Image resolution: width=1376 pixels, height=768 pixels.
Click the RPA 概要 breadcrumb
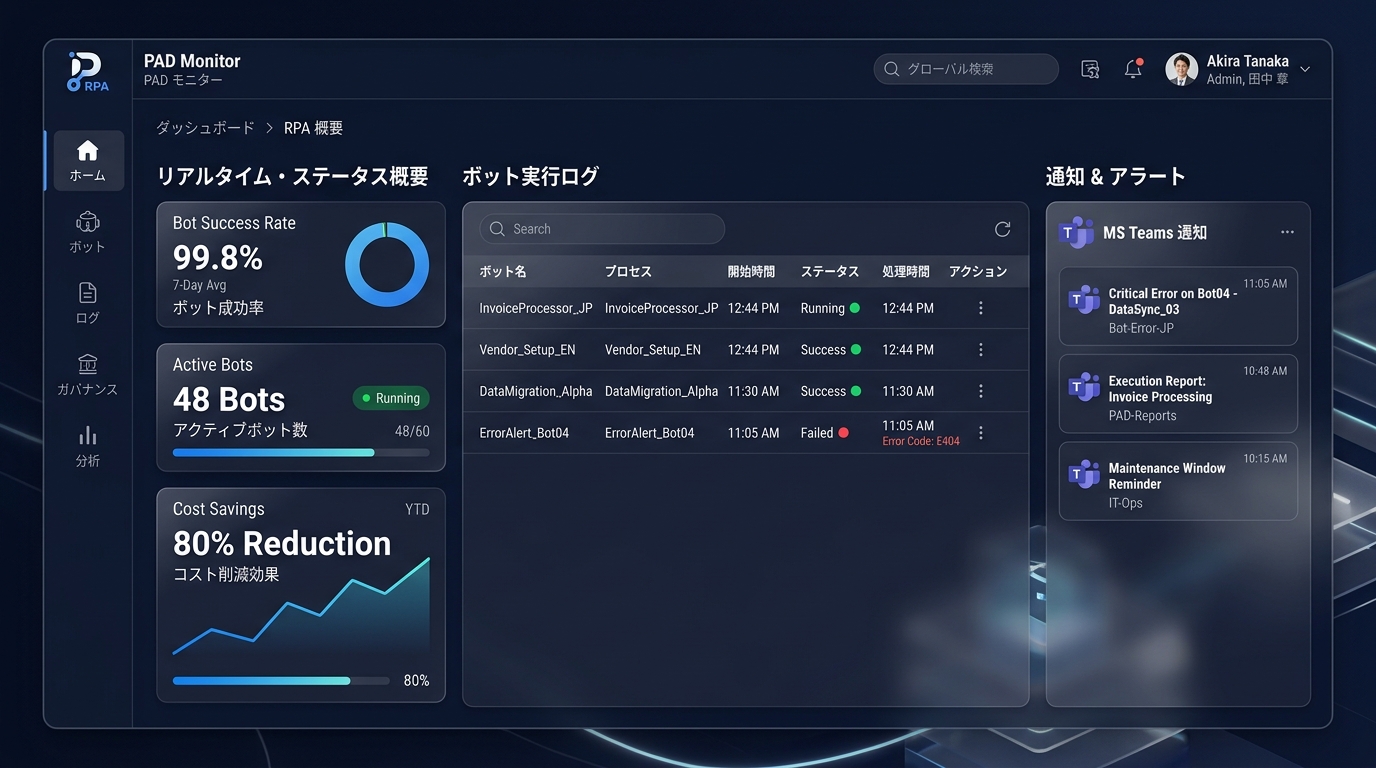313,128
